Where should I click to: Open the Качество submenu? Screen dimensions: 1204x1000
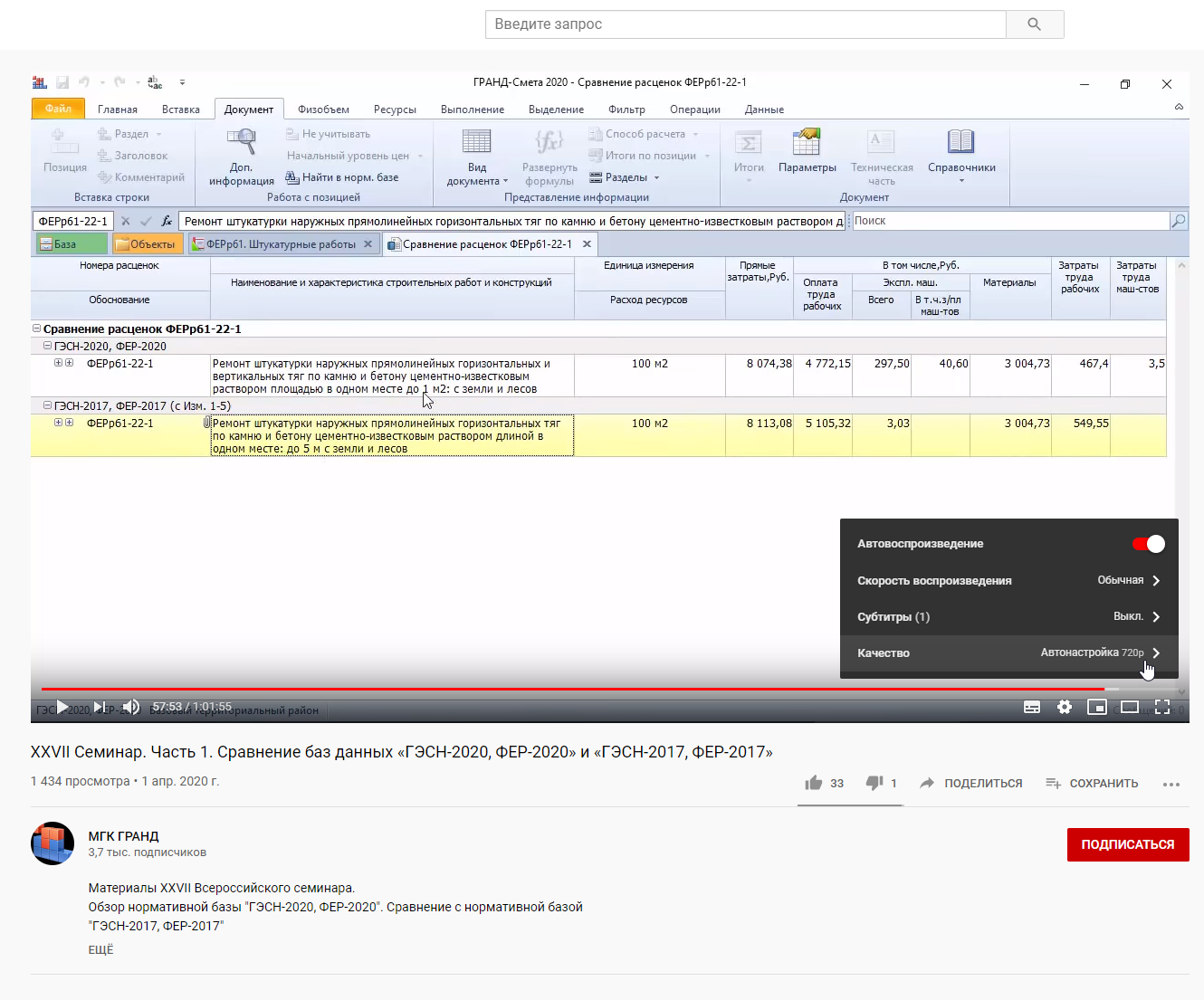tap(1009, 652)
